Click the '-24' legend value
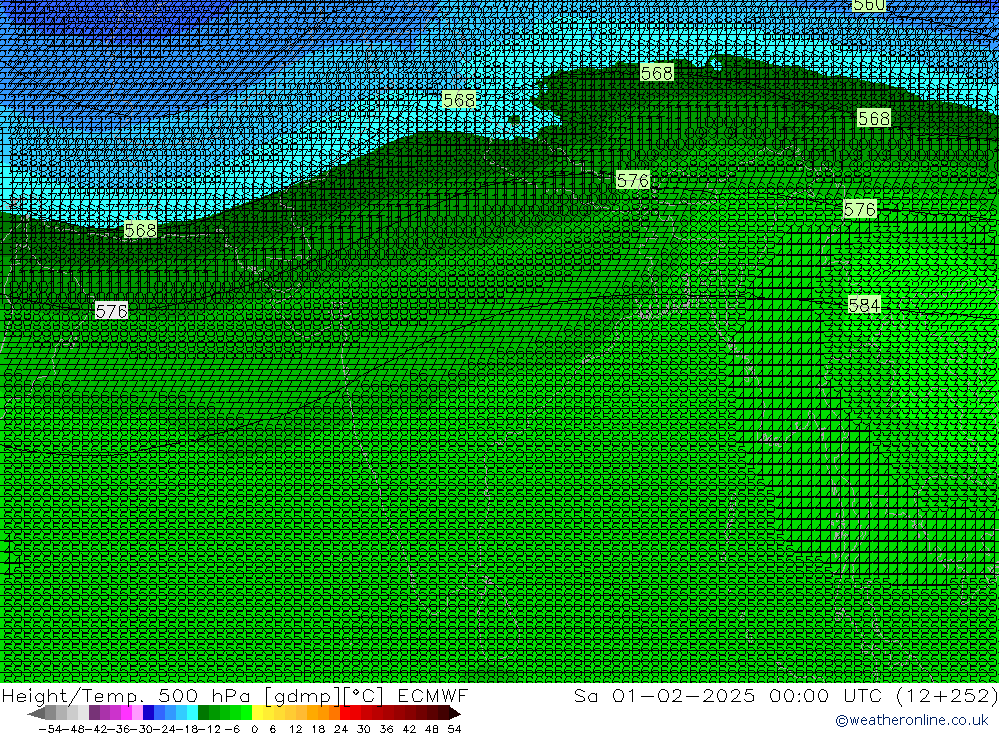The image size is (1000, 733). click(165, 729)
